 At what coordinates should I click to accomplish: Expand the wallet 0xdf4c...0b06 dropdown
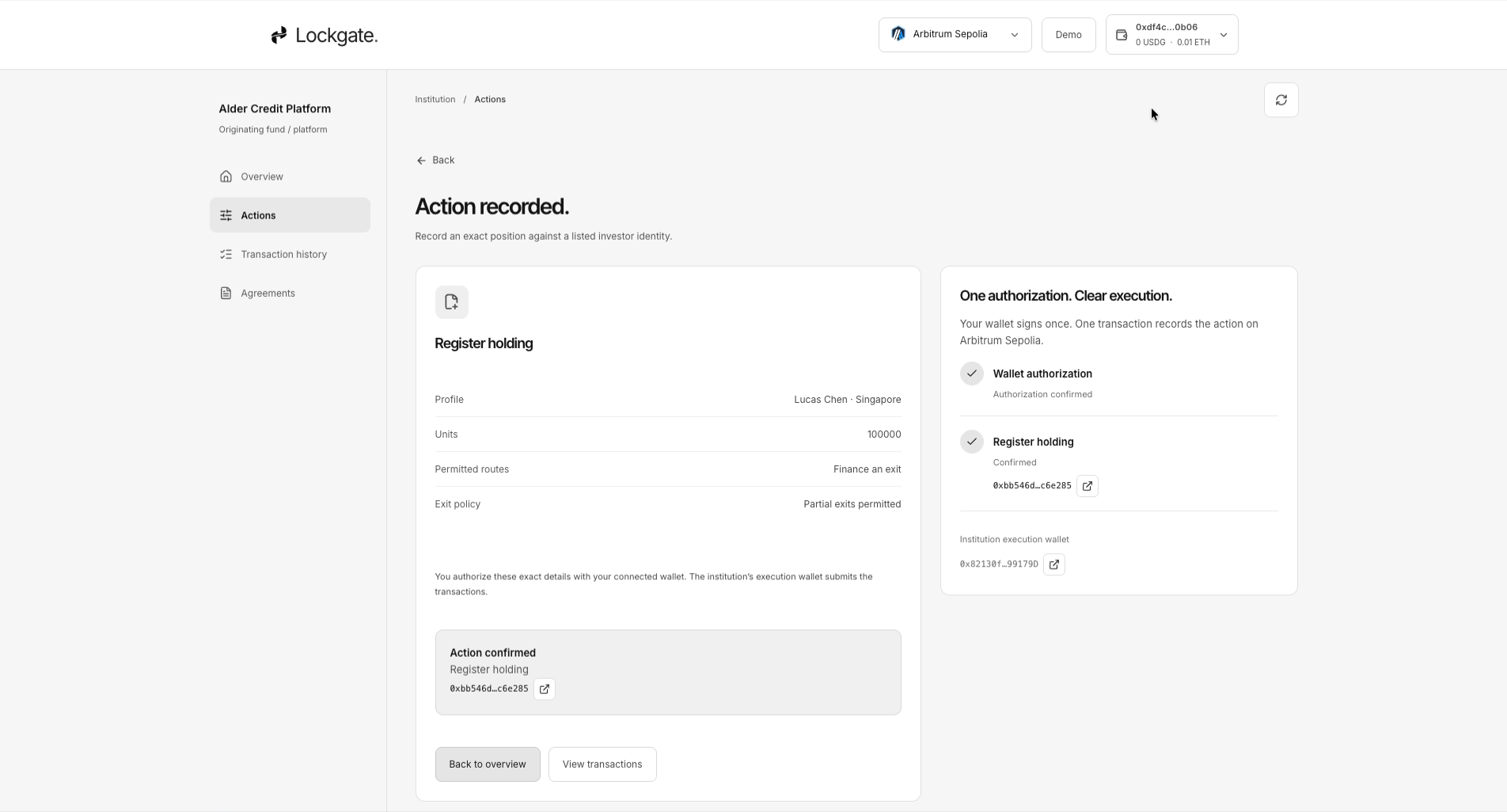pos(1171,35)
